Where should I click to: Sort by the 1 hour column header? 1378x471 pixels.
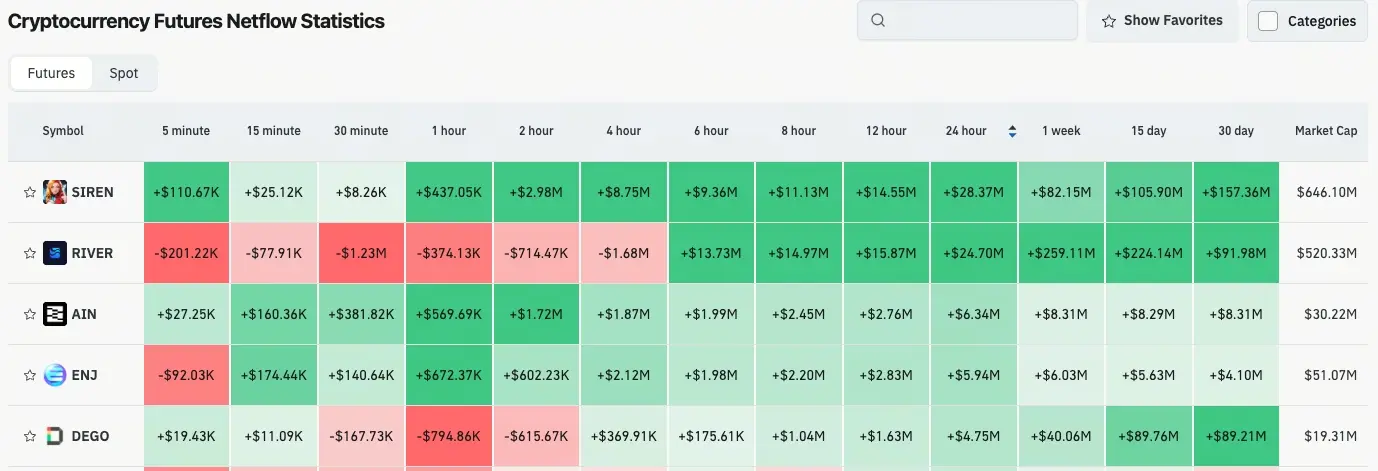click(449, 131)
